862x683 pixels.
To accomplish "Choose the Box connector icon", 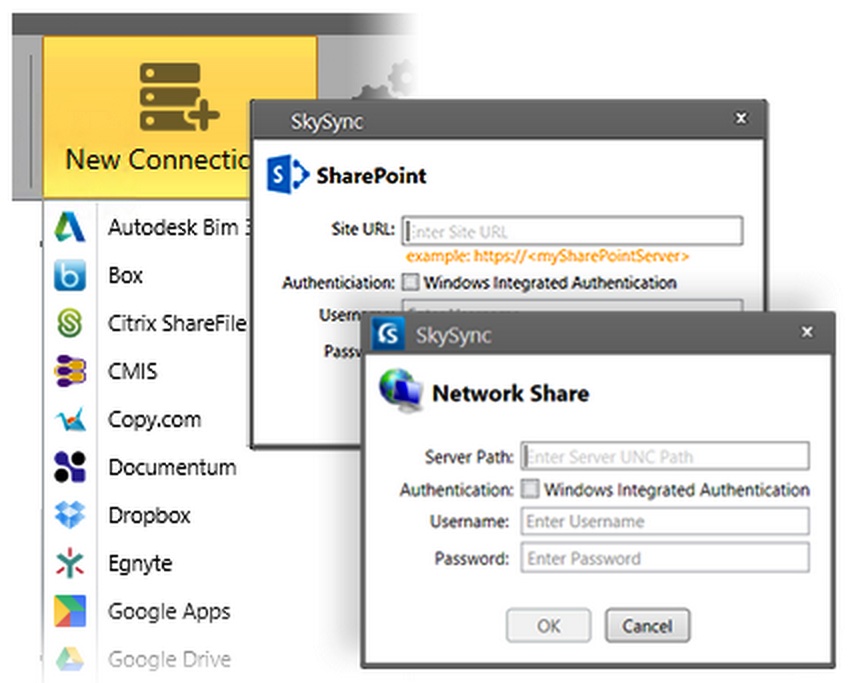I will (70, 275).
